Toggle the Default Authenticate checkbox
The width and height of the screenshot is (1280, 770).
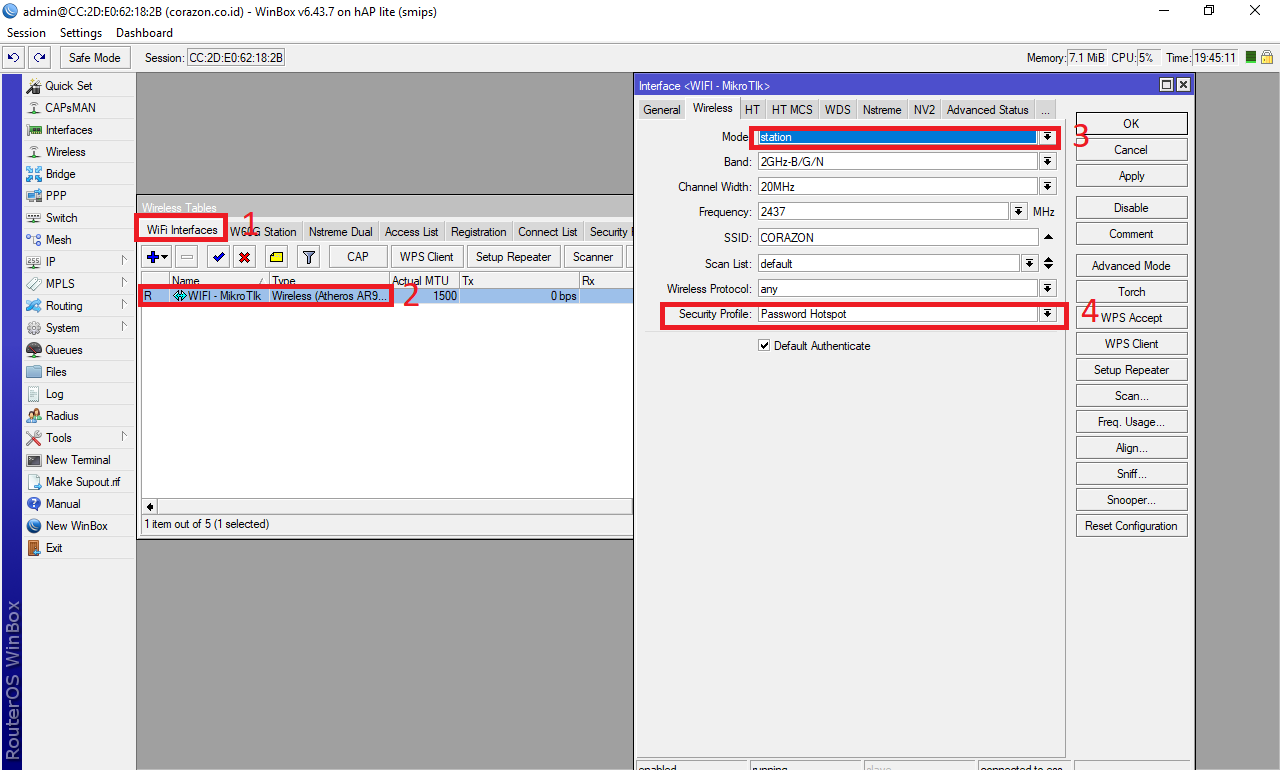click(764, 346)
